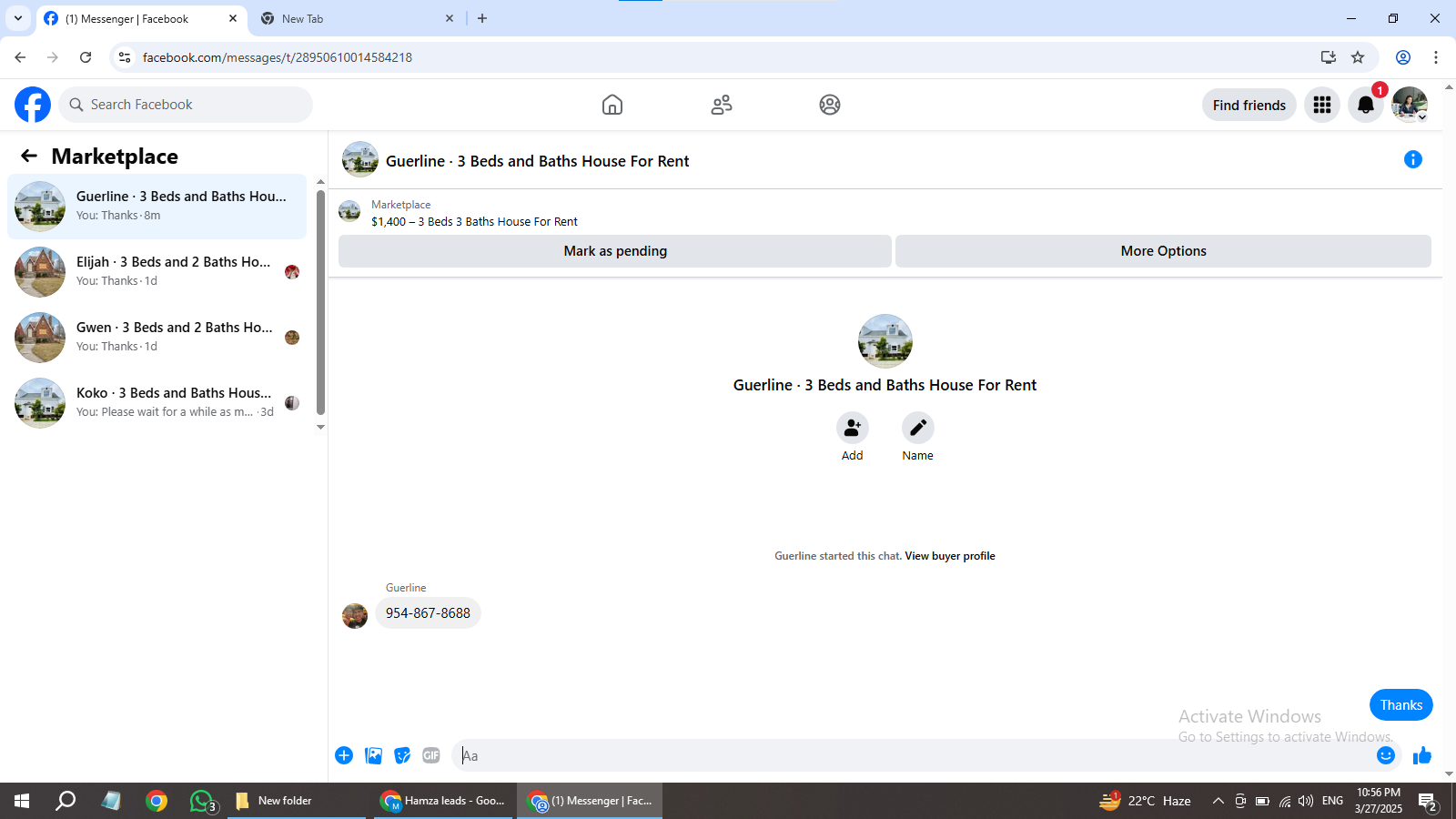The height and width of the screenshot is (819, 1456).
Task: Navigate back in the browser
Action: point(20,57)
